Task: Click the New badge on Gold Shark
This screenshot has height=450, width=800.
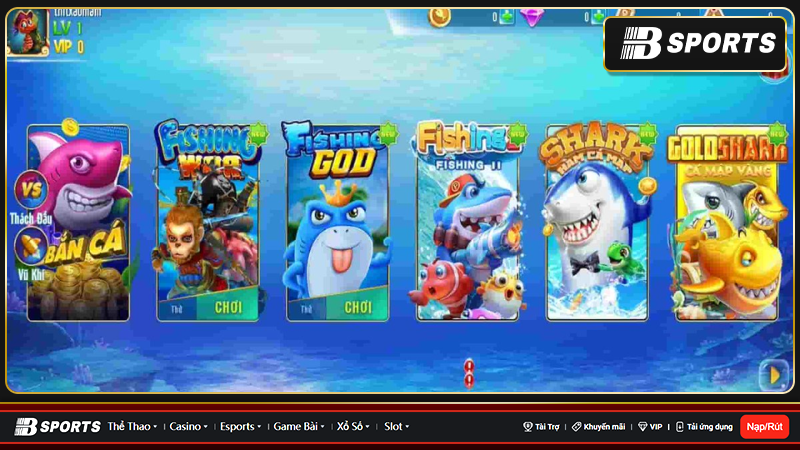Action: (x=777, y=134)
